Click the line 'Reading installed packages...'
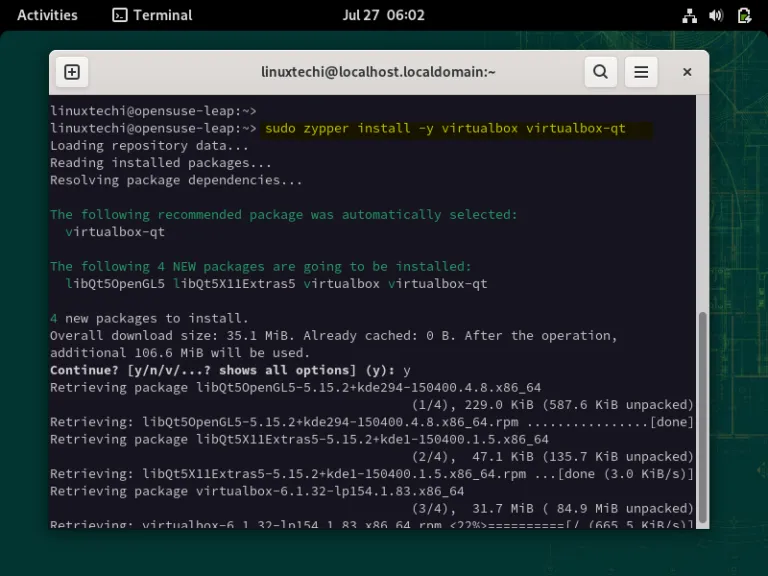 [161, 163]
